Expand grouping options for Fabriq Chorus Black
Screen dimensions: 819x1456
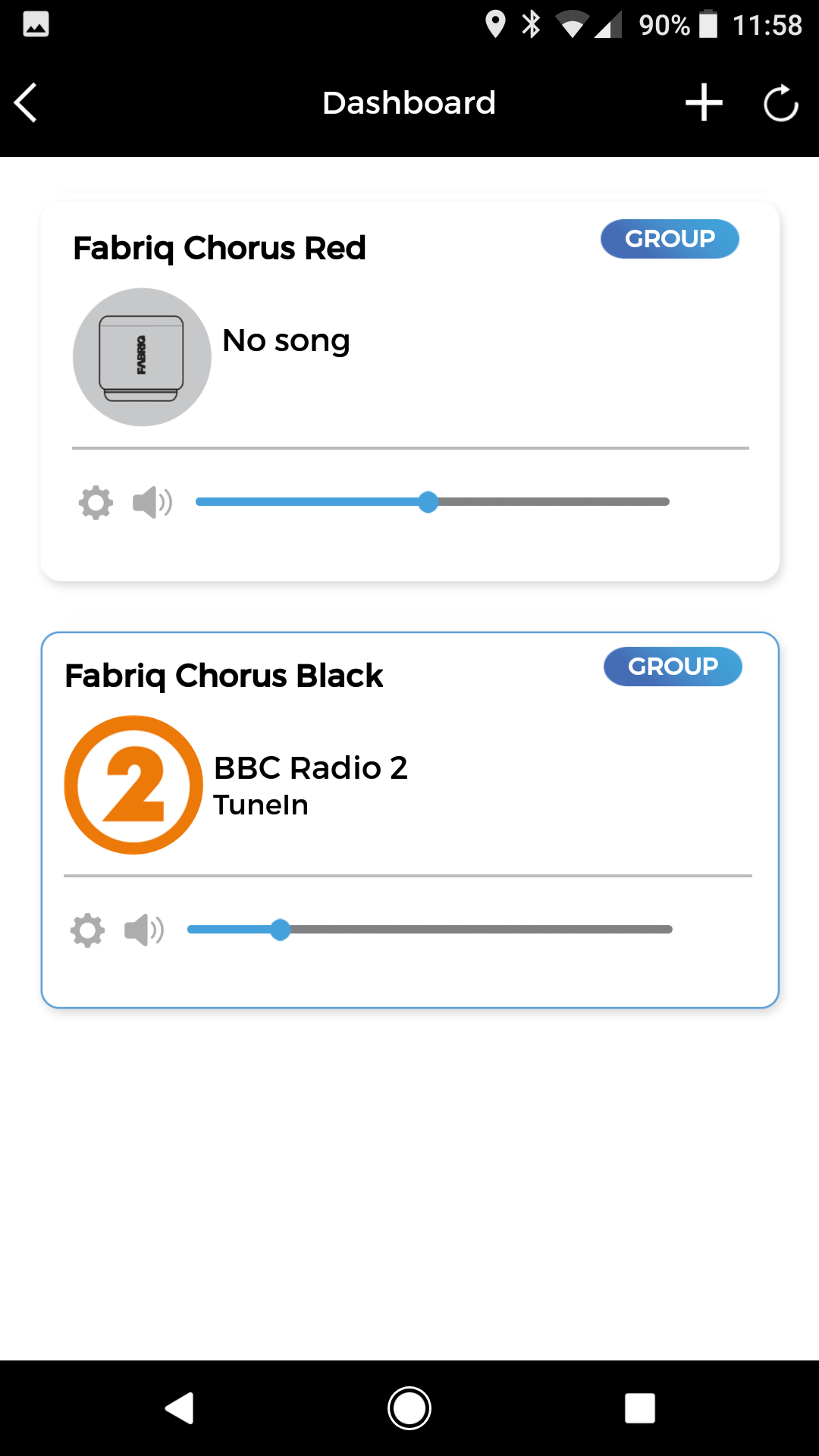(x=672, y=667)
